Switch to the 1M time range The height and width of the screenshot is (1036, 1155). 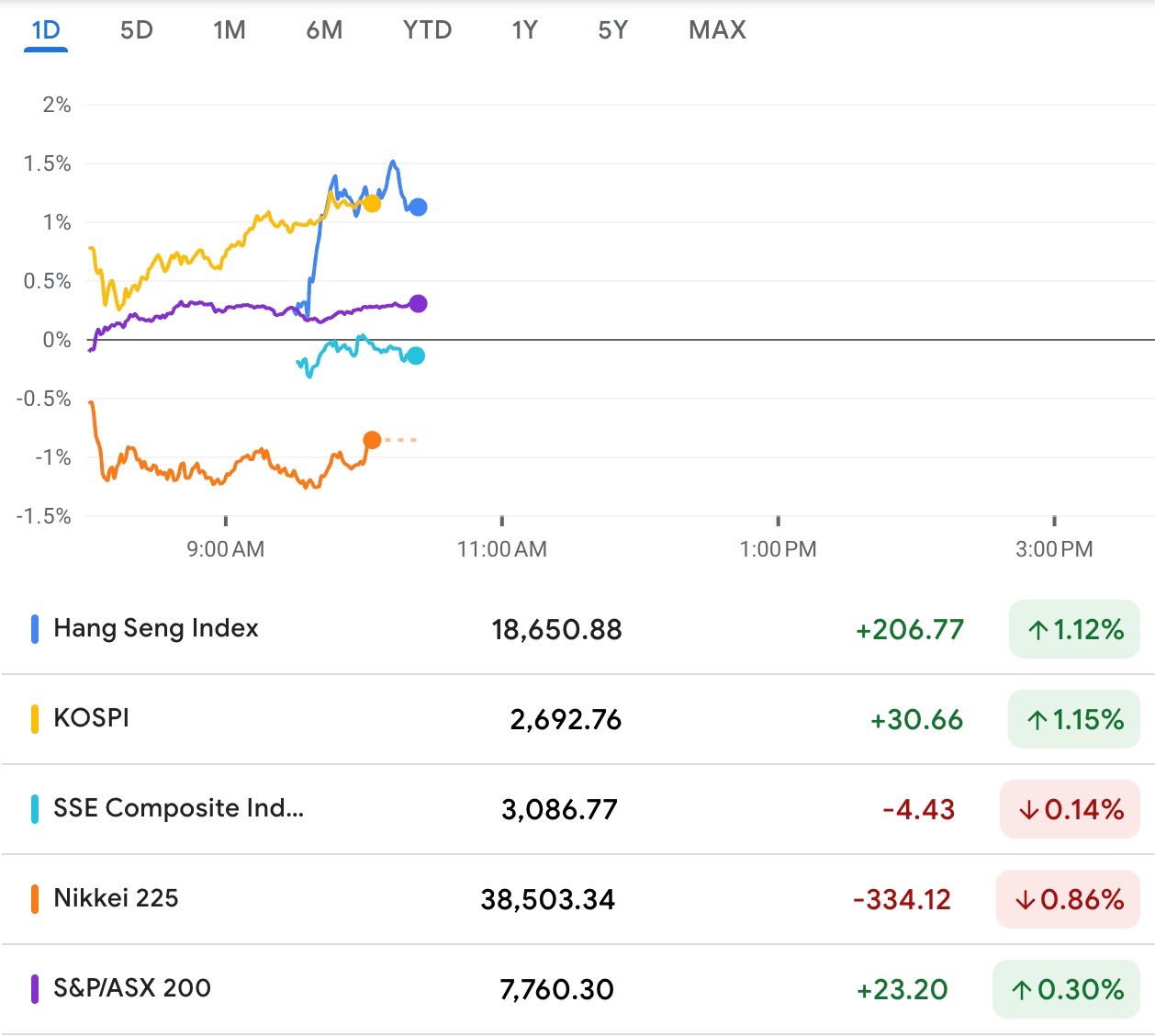[x=230, y=30]
